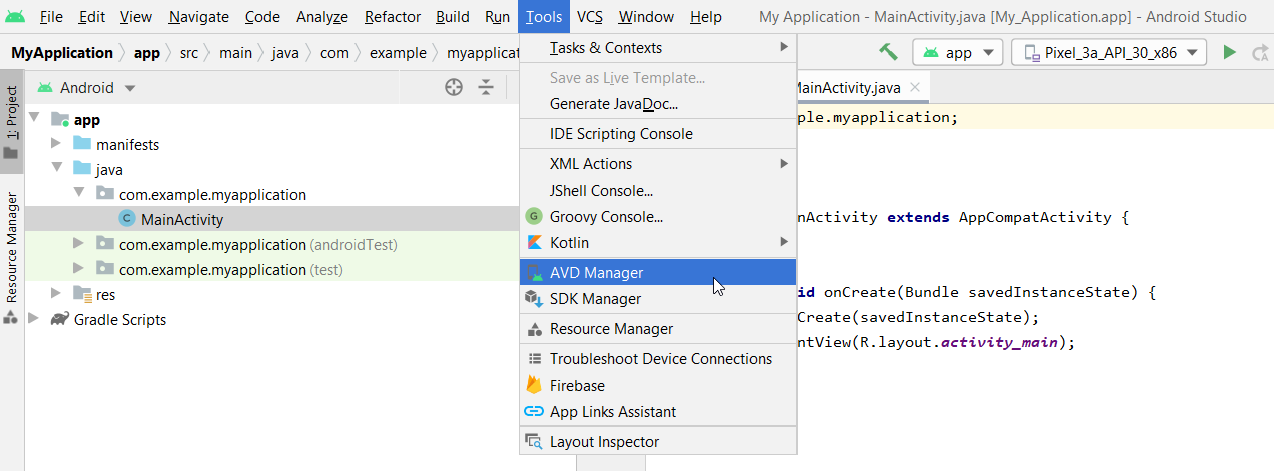Click the com breadcrumb
The height and width of the screenshot is (471, 1274).
point(334,53)
